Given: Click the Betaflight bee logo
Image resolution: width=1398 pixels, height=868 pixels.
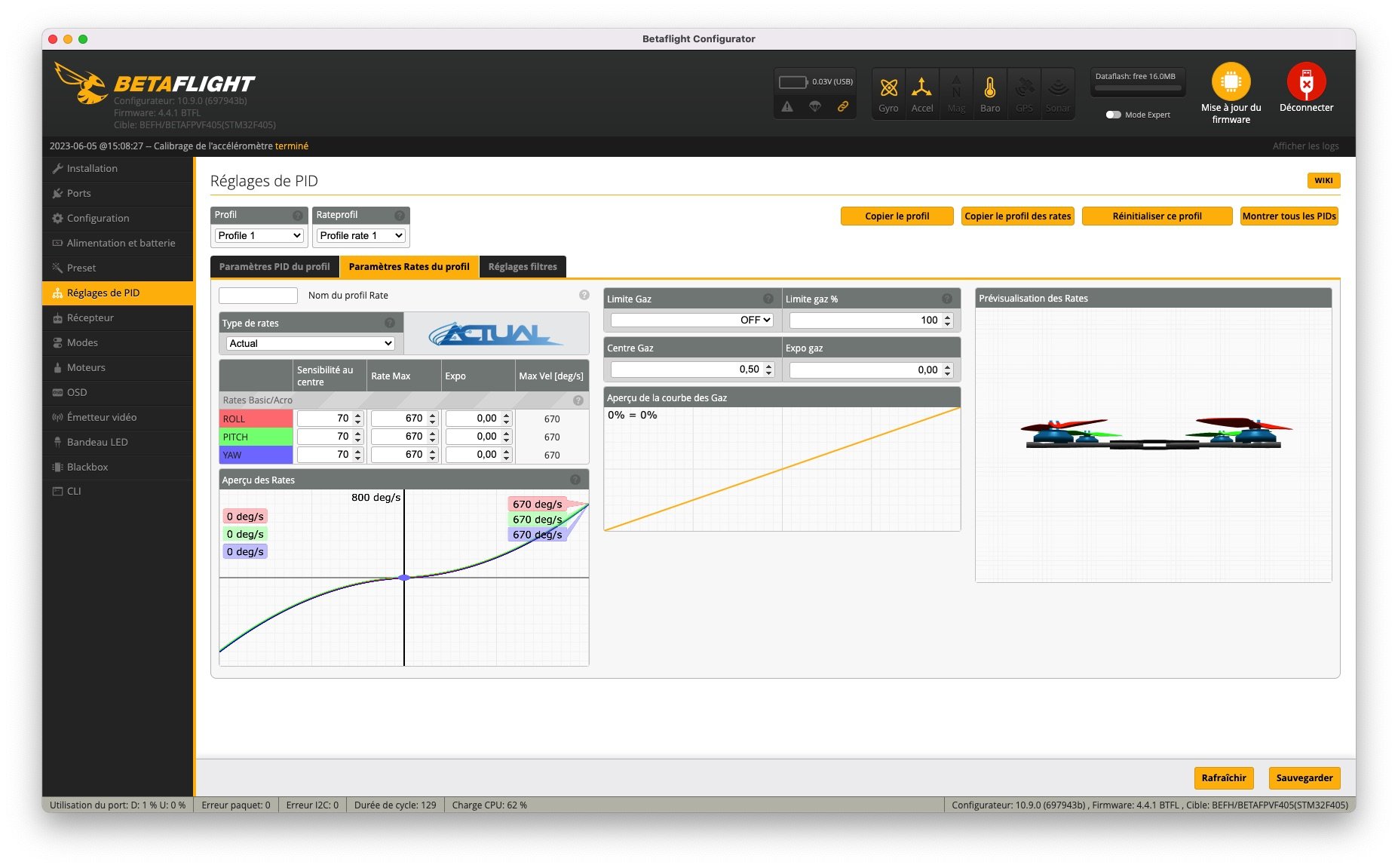Looking at the screenshot, I should click(x=81, y=83).
